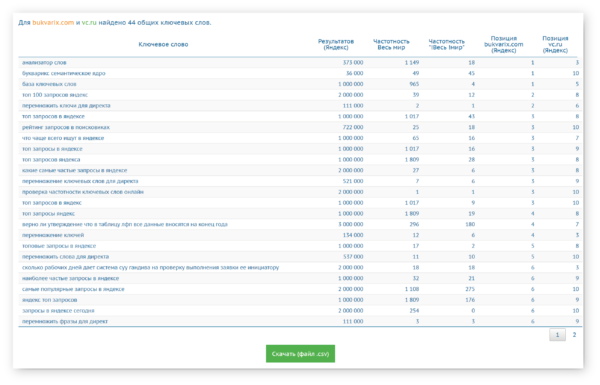
Task: Select exact frequency cell 45
Action: [471, 73]
